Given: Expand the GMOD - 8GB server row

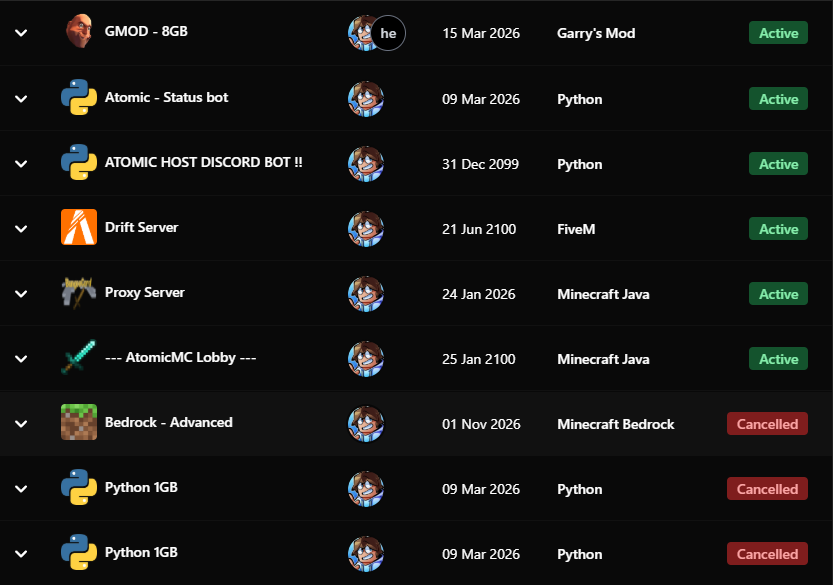Looking at the screenshot, I should point(20,31).
